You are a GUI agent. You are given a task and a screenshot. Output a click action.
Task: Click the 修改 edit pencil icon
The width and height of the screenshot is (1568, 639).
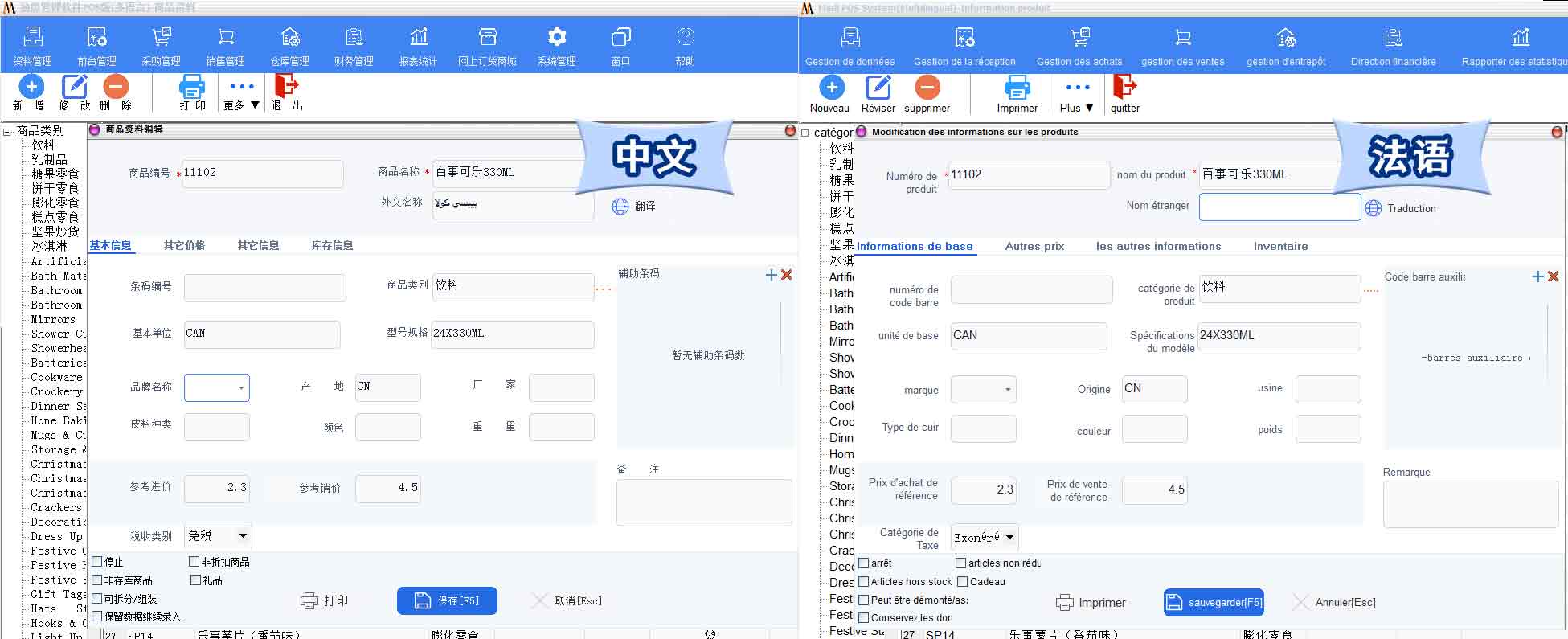pos(74,86)
